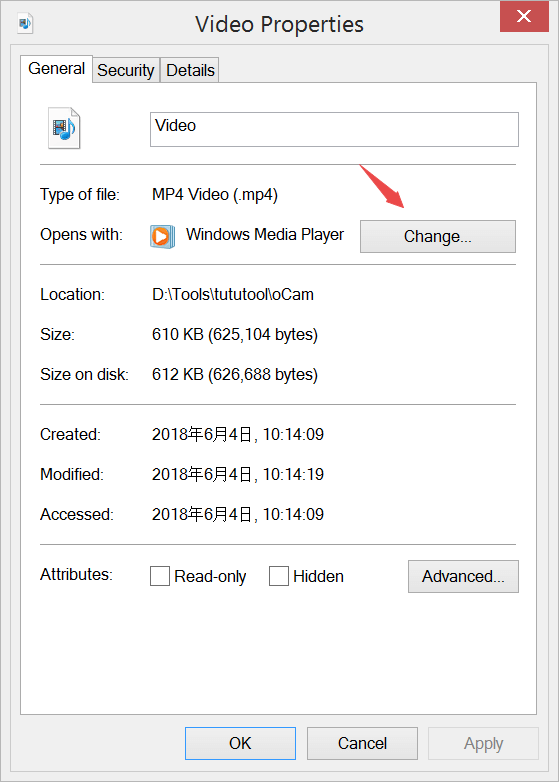Switch to the Security tab
Image resolution: width=559 pixels, height=782 pixels.
(126, 70)
